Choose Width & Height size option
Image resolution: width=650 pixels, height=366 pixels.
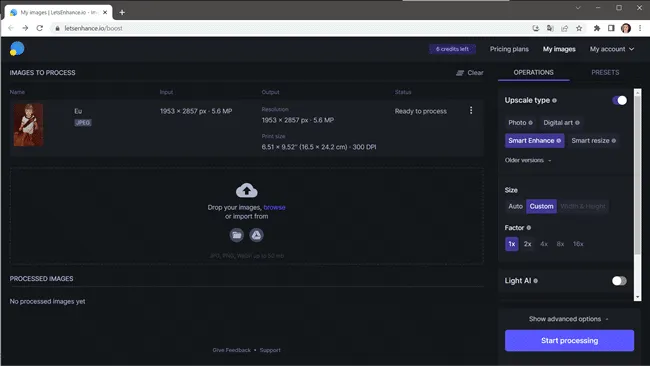tap(582, 206)
